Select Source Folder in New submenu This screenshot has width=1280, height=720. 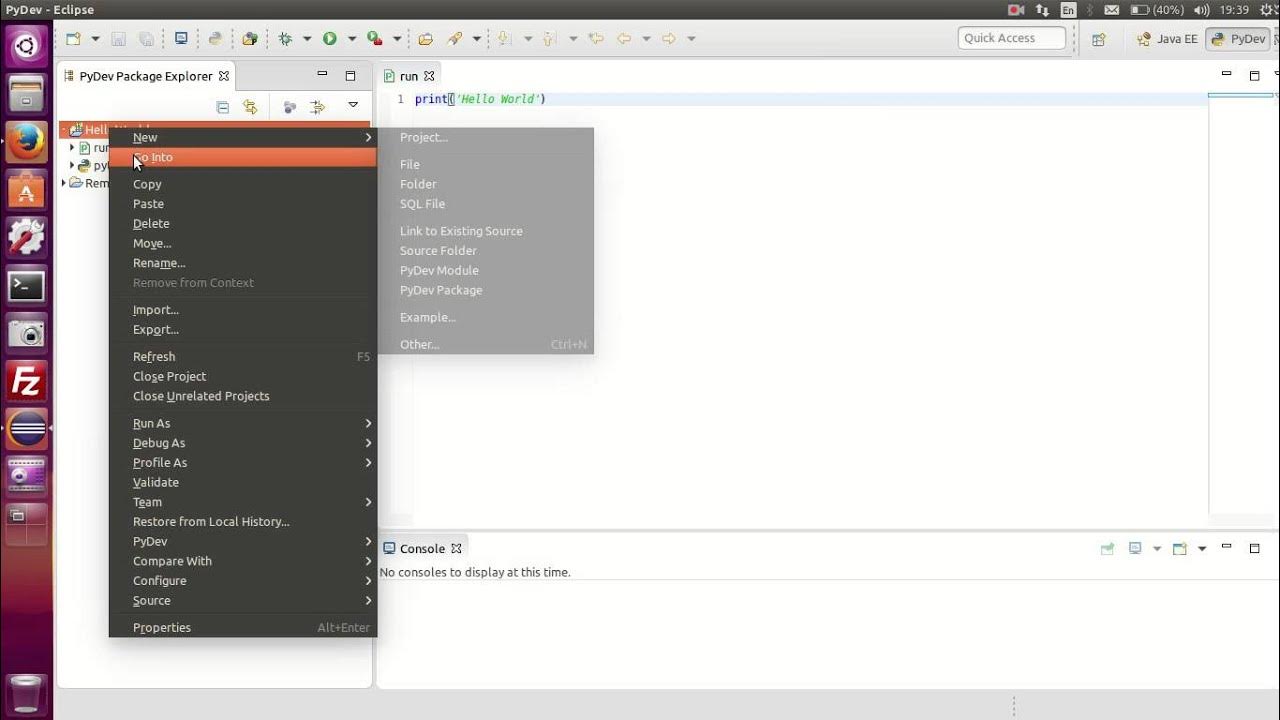[x=486, y=251]
